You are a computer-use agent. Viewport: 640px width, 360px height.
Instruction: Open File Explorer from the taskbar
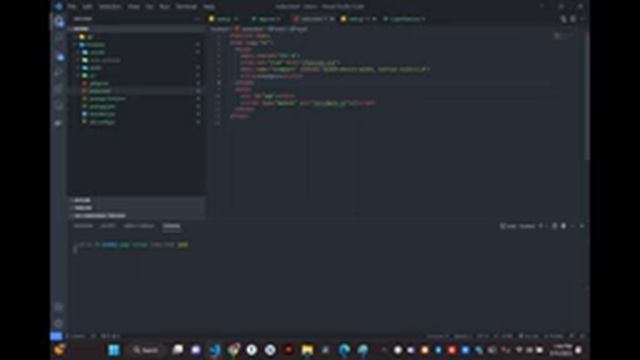click(307, 350)
